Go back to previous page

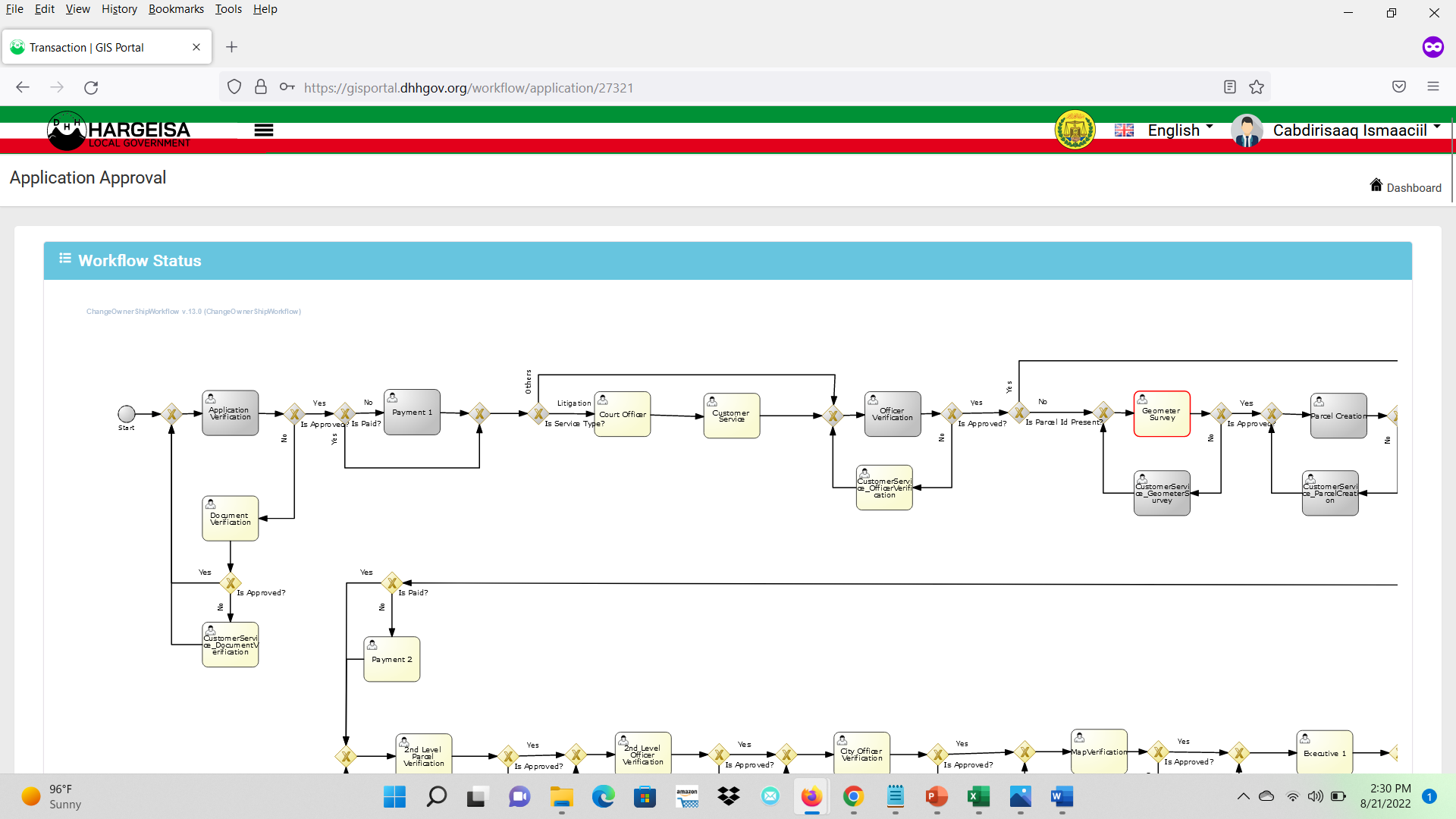click(23, 87)
